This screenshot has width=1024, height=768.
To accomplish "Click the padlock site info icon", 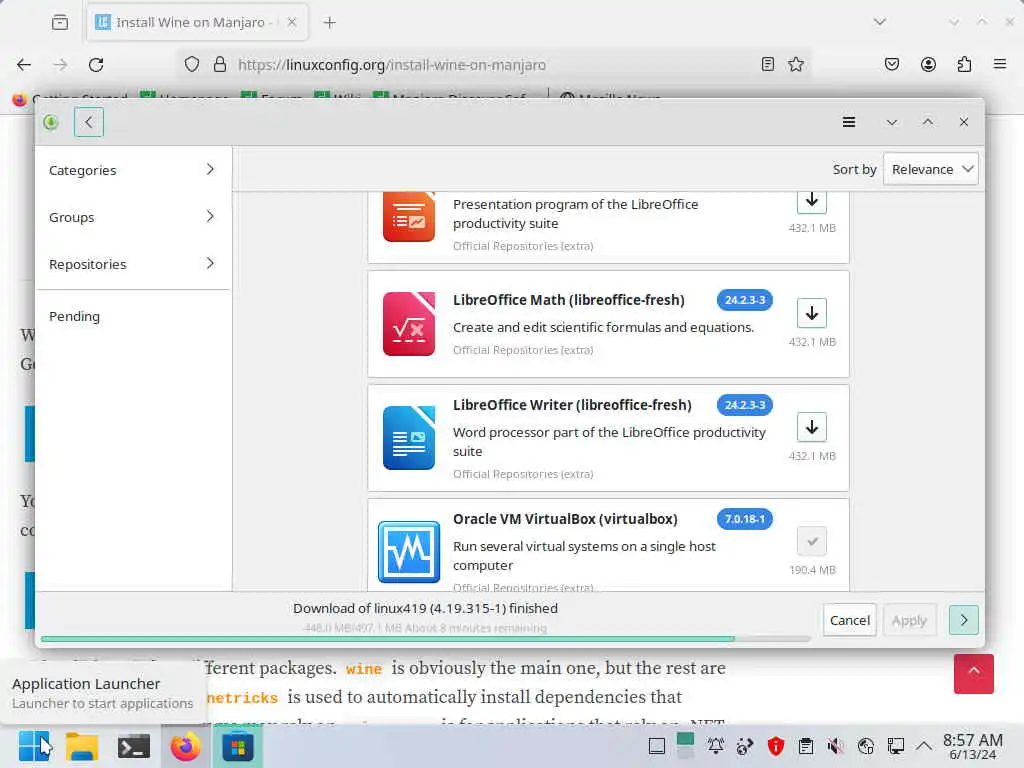I will pyautogui.click(x=220, y=65).
